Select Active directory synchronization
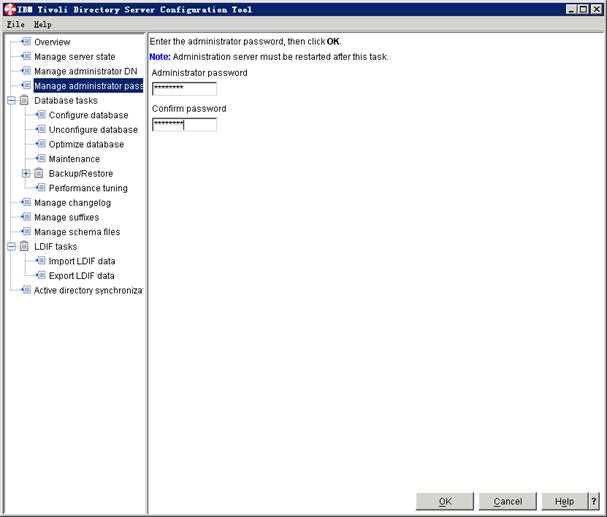Screen dimensions: 607x517 coord(88,290)
